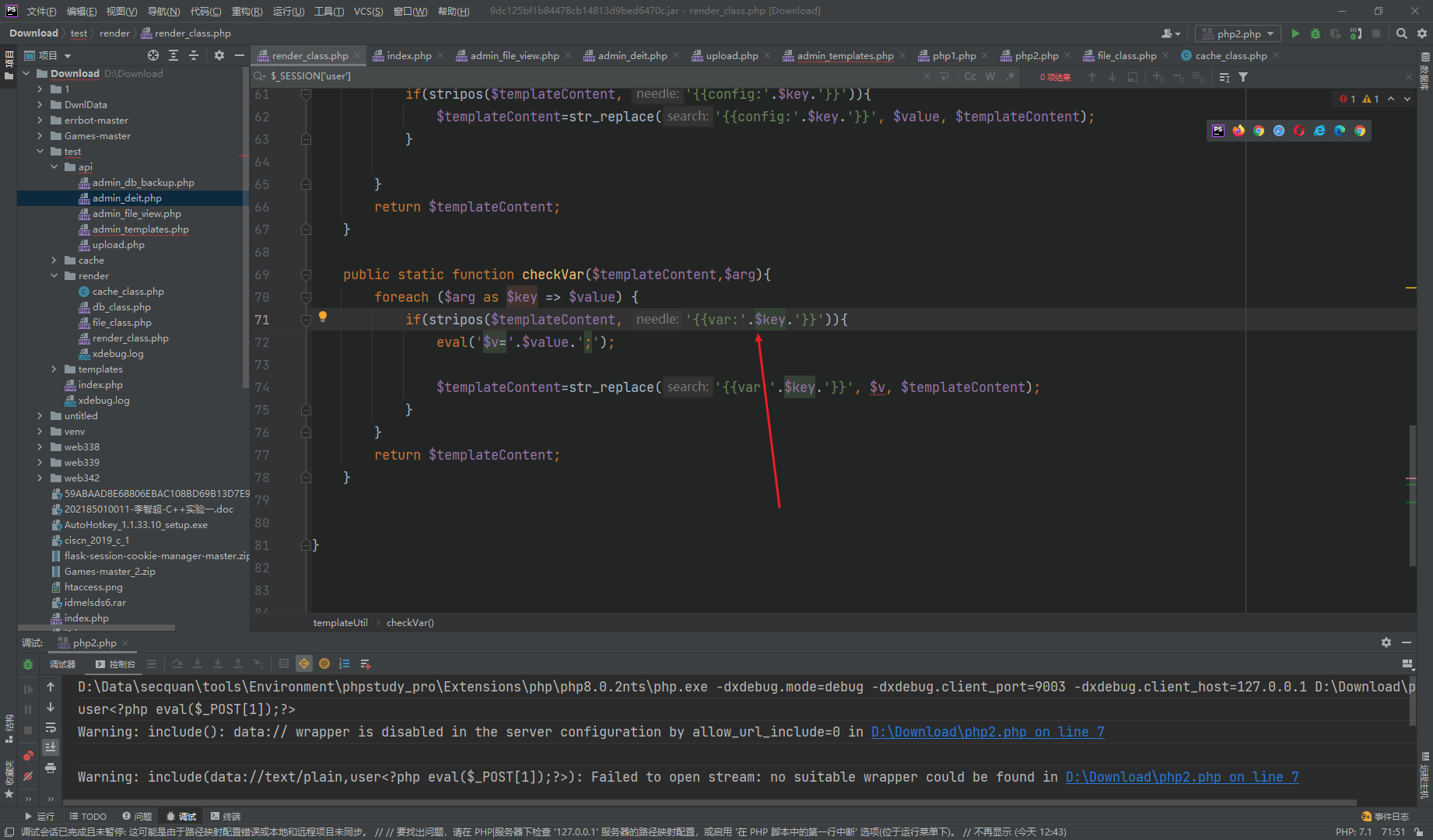Image resolution: width=1433 pixels, height=840 pixels.
Task: Open the project view selector dropdown
Action: (48, 55)
